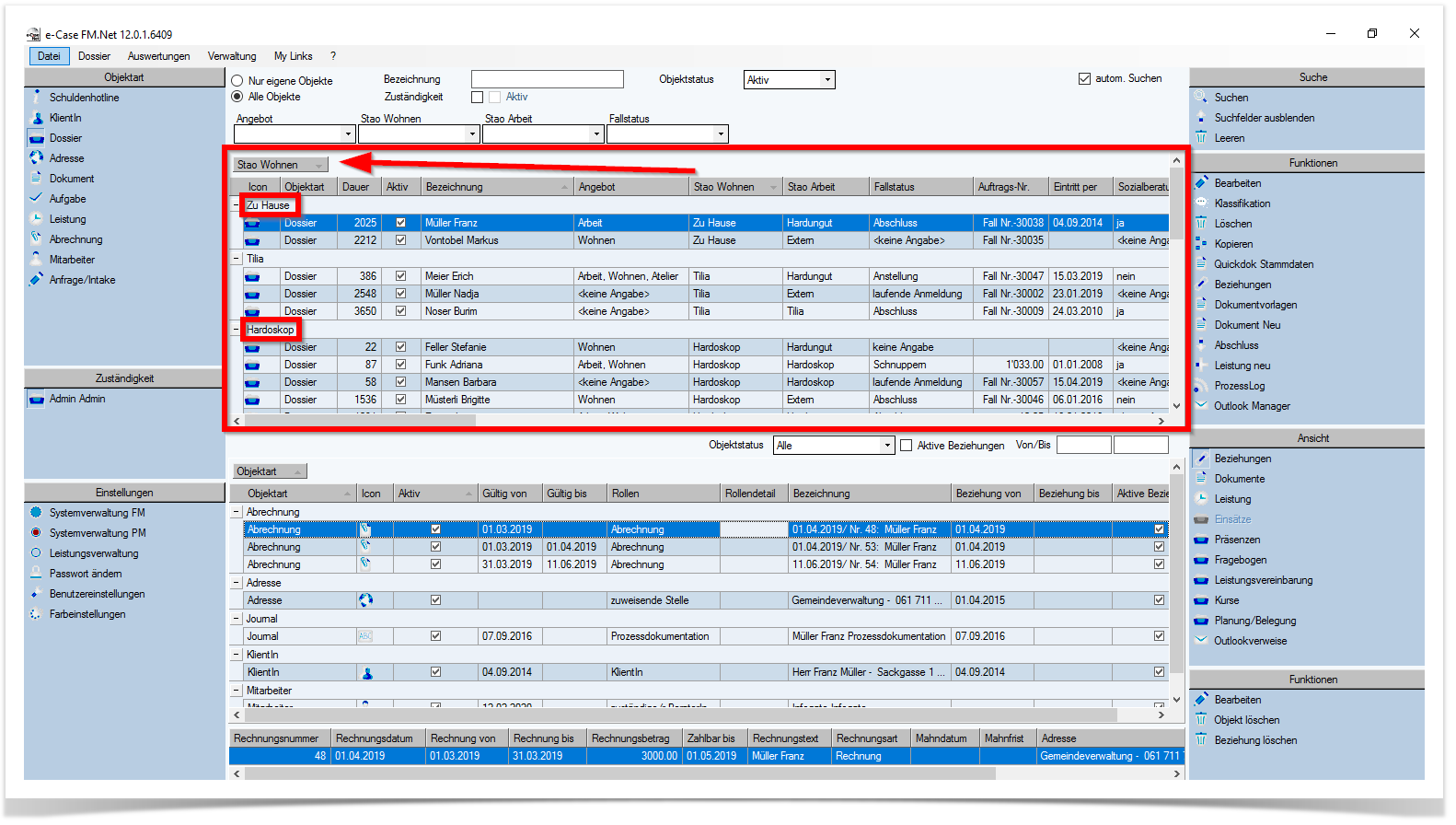Screen dimensions: 1456x825
Task: Select the Noser Burim dossier row
Action: pyautogui.click(x=706, y=311)
